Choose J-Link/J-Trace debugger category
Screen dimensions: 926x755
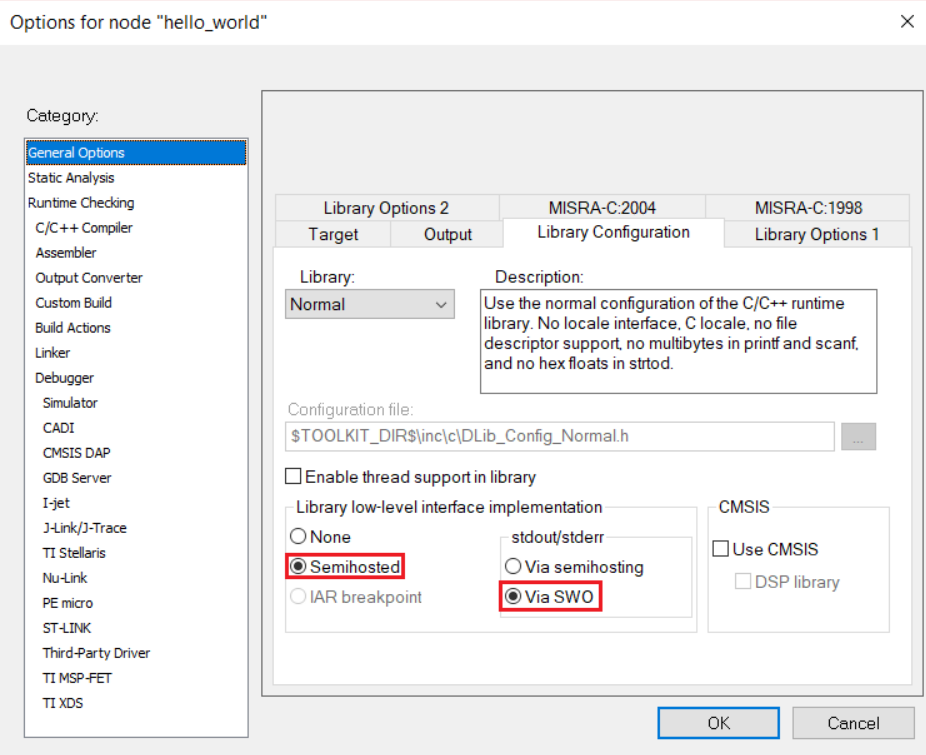(85, 528)
